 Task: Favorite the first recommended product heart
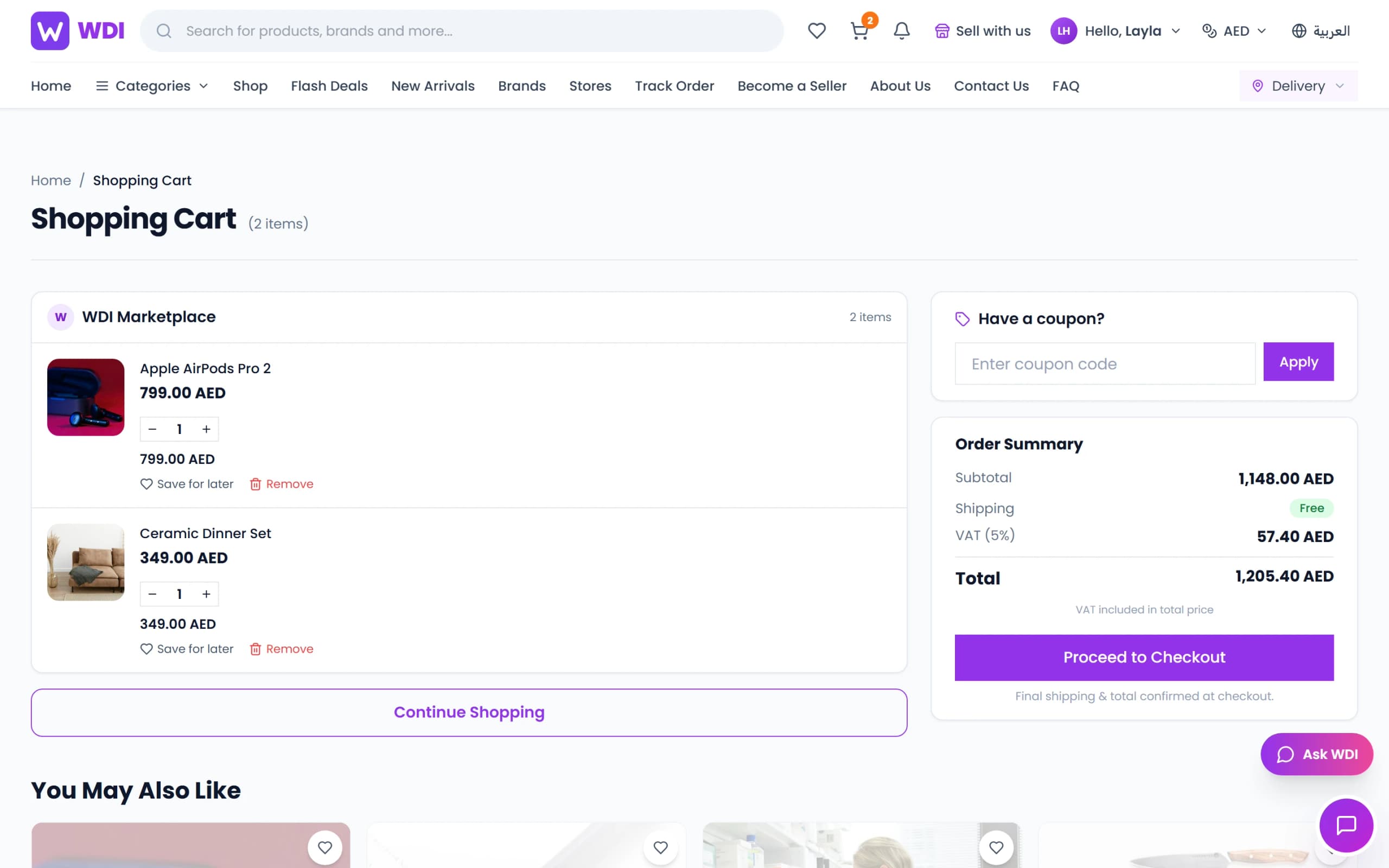pos(325,847)
